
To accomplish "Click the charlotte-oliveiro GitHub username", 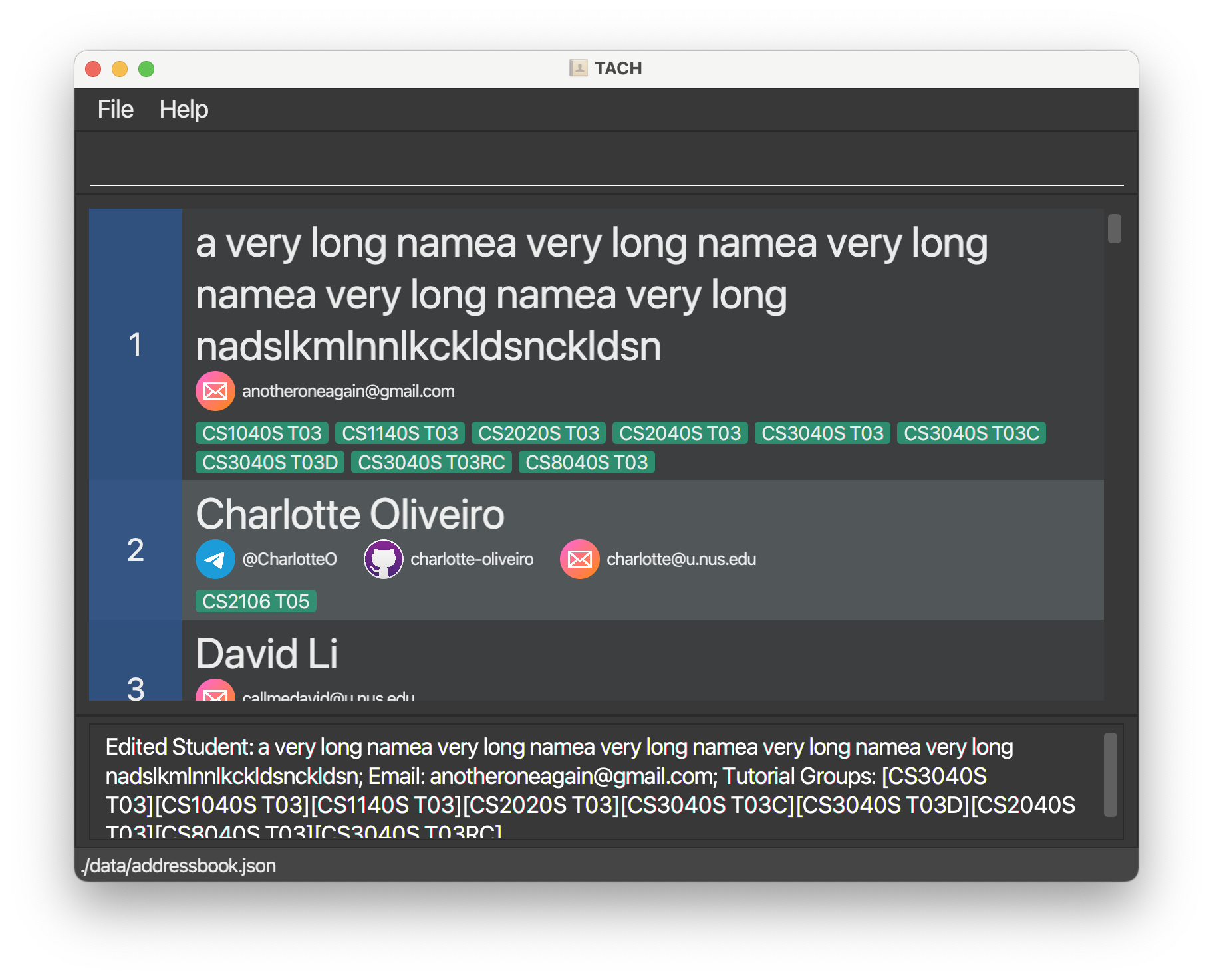I will [472, 559].
